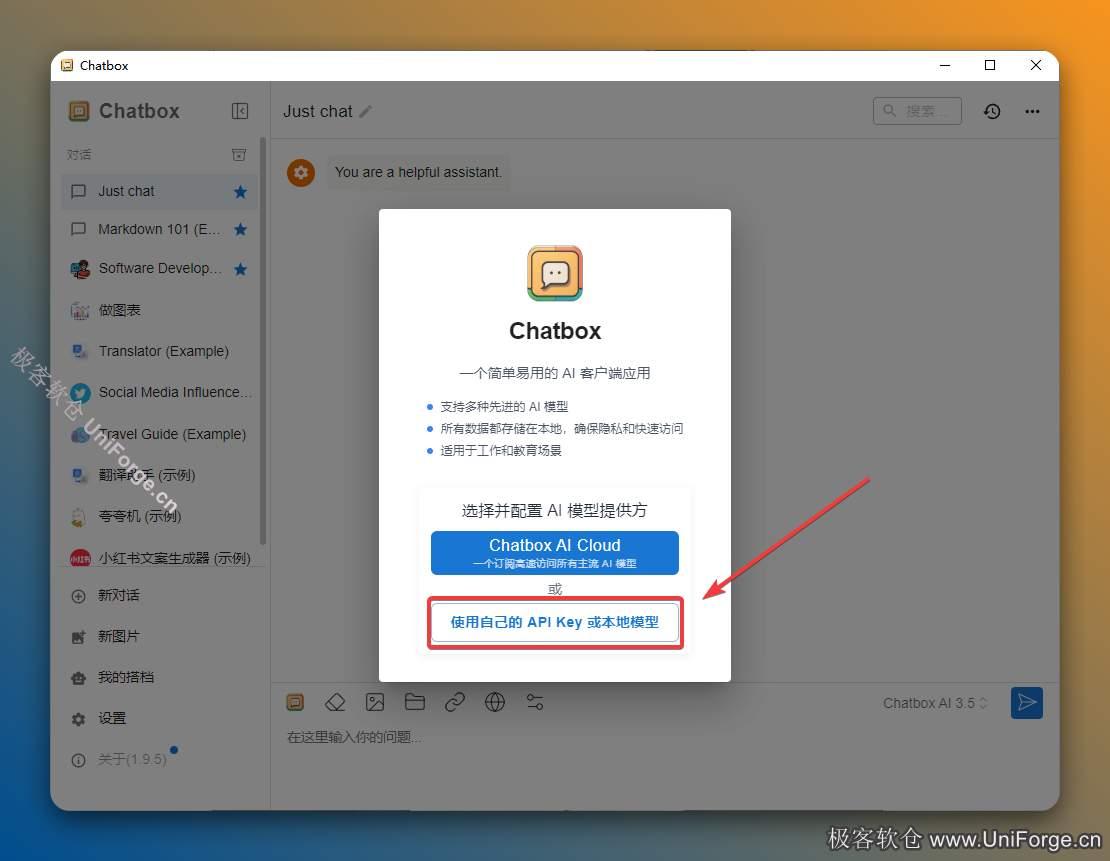Toggle star on Markdown 101 conversation

click(x=241, y=229)
